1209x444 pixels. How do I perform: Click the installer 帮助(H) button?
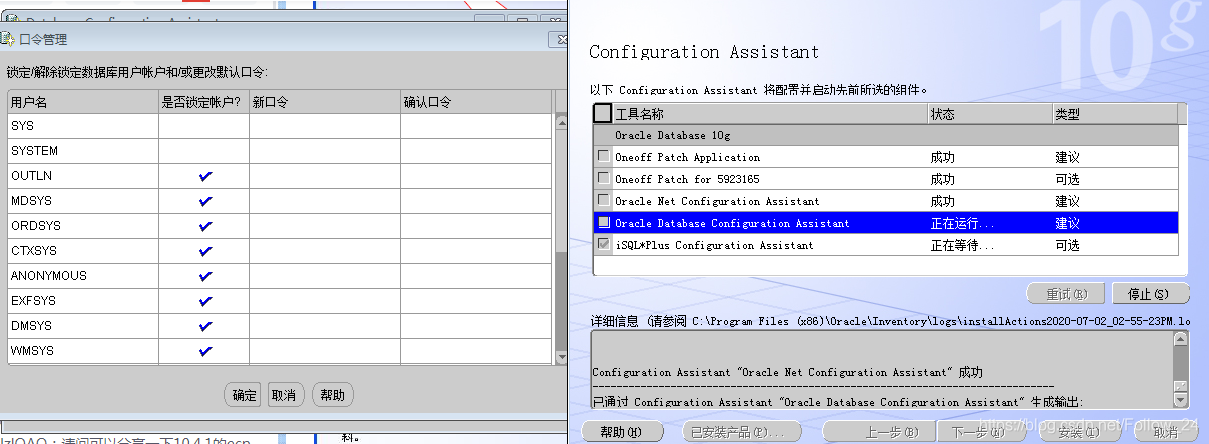tap(620, 432)
